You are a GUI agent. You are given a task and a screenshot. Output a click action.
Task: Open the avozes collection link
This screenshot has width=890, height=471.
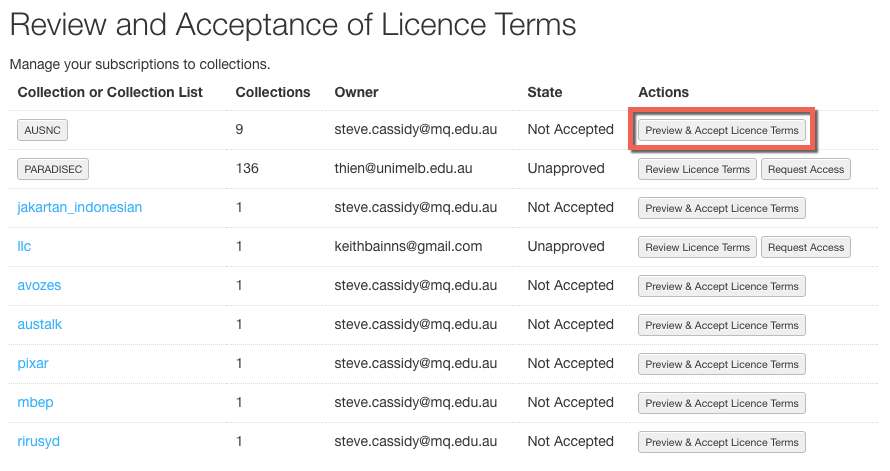(x=39, y=285)
